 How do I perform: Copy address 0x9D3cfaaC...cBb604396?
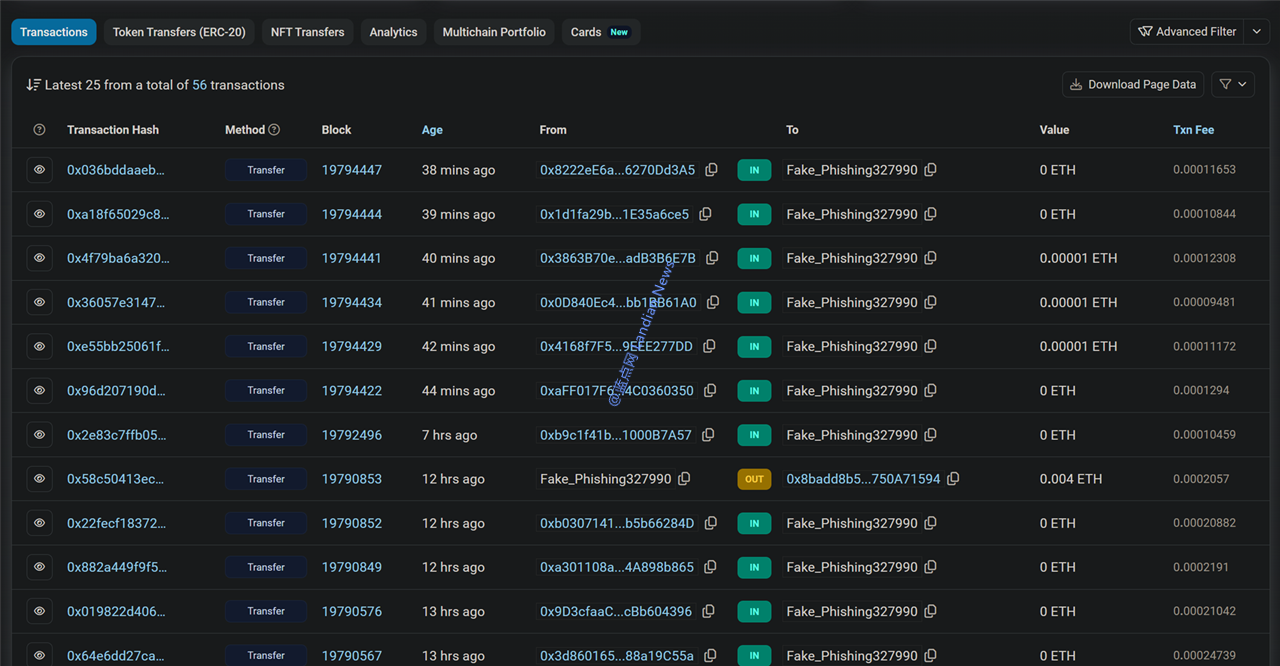tap(708, 611)
